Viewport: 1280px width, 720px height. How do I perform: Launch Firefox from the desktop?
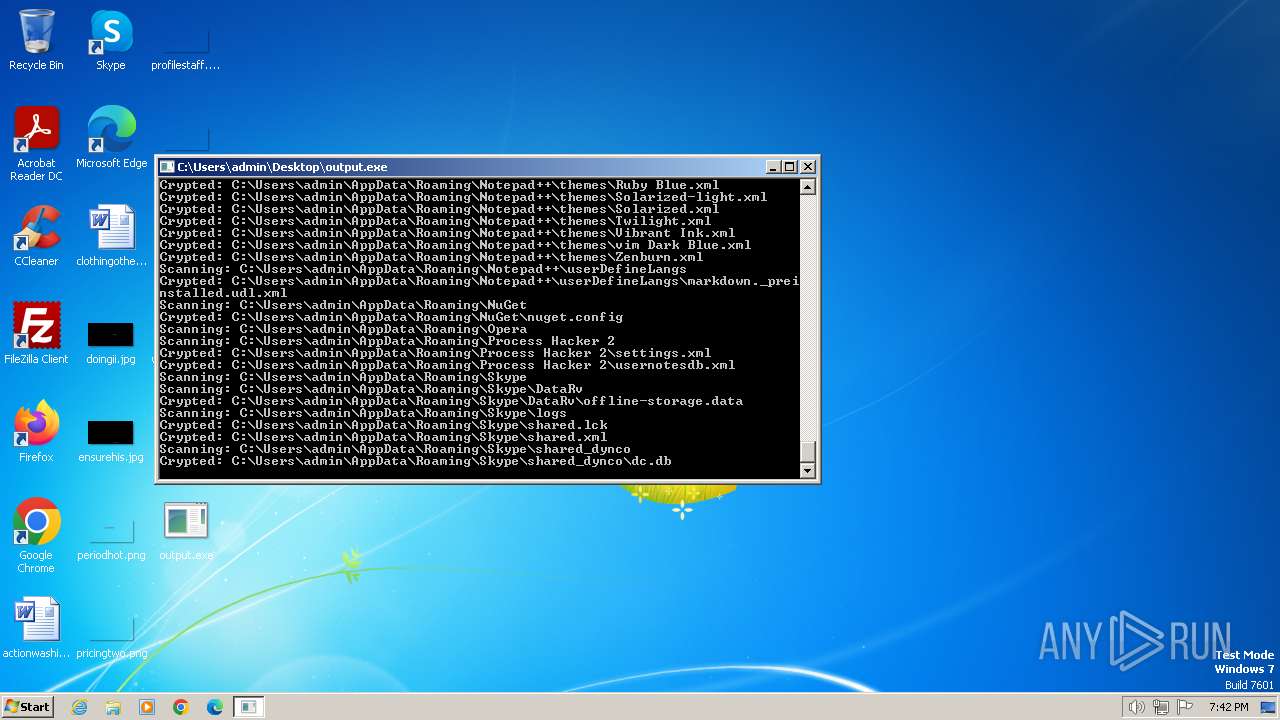point(36,432)
